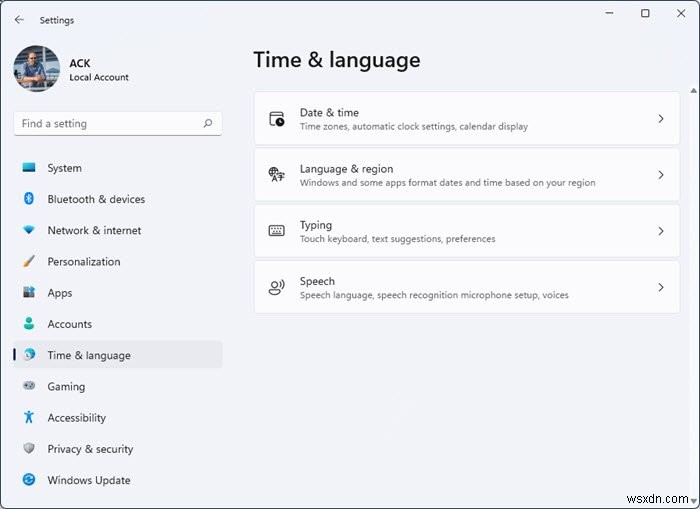Click the scrollbar up arrow
700x509 pixels.
(693, 91)
